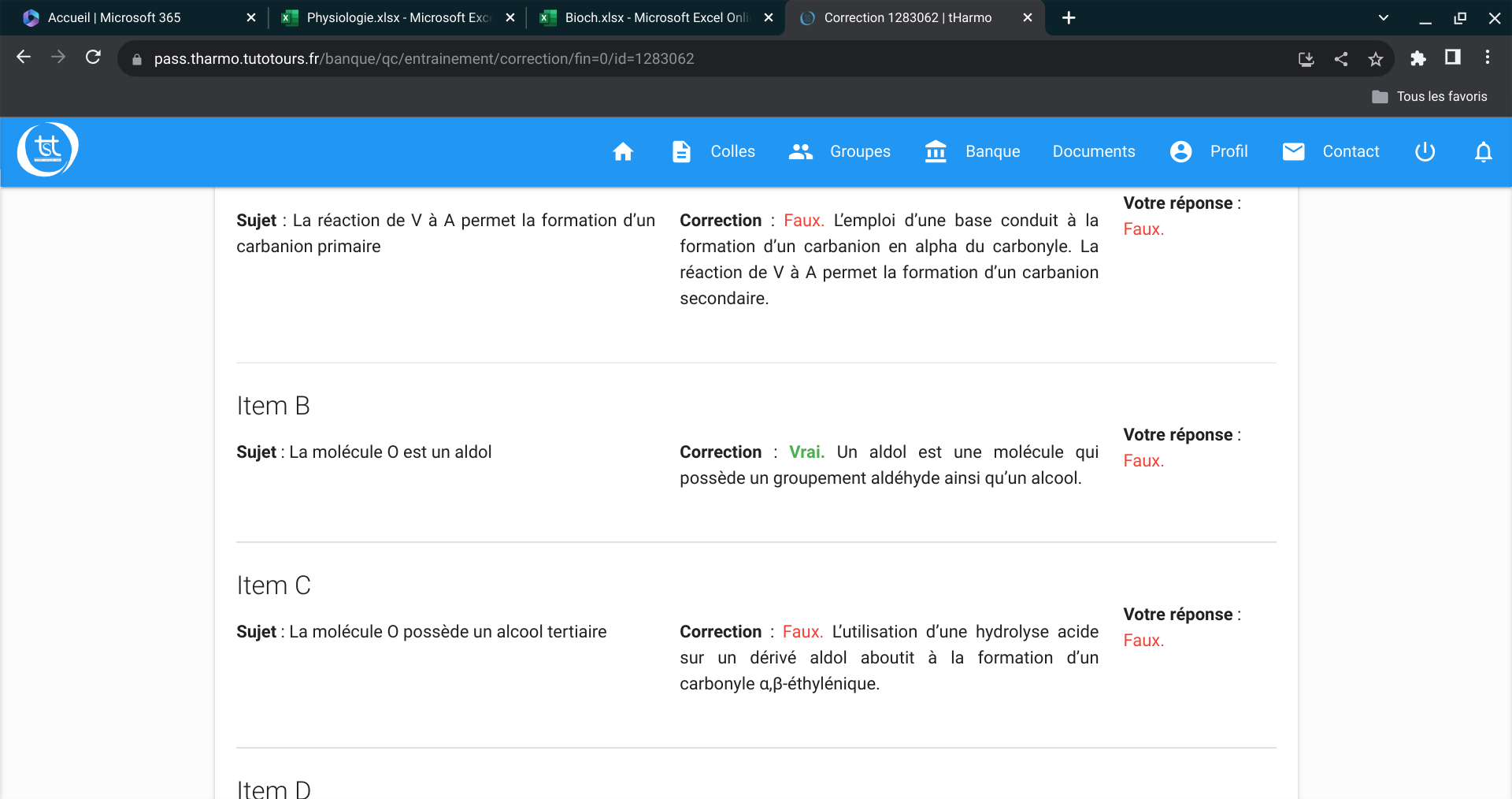Click "carbanion primaire" subject text
Screen dimensions: 1512x799
coord(309,247)
